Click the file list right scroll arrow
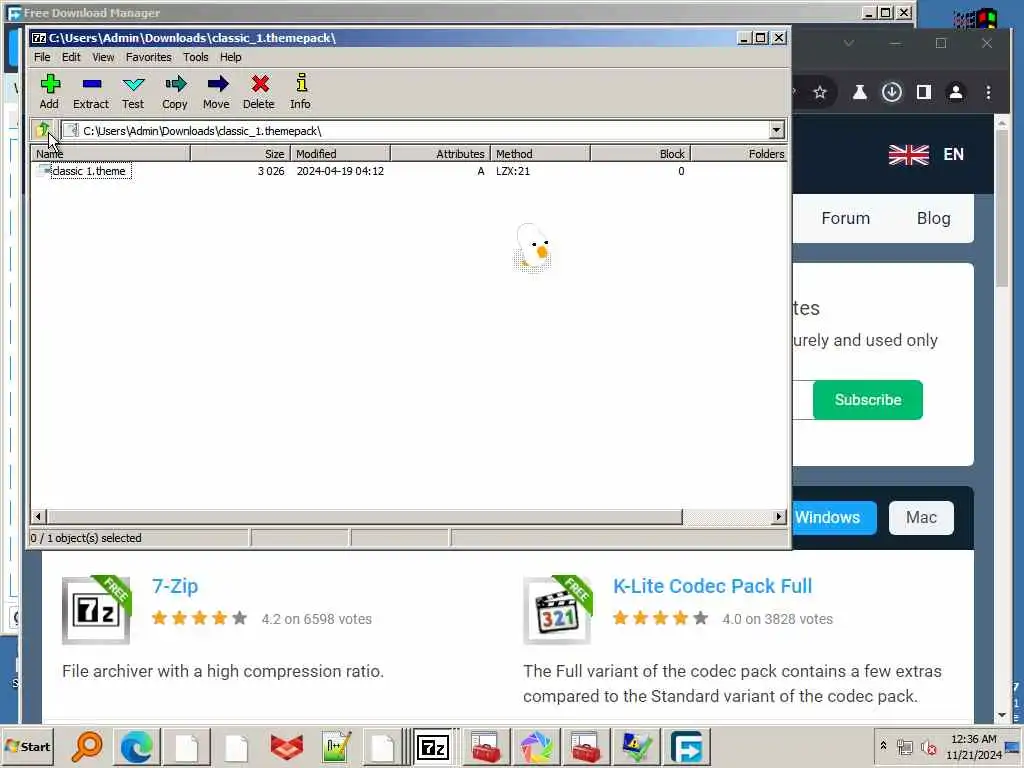The image size is (1024, 768). point(778,517)
